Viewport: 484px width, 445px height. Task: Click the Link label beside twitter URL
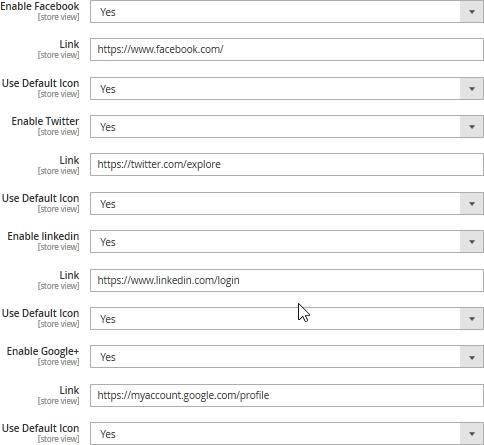pos(69,160)
